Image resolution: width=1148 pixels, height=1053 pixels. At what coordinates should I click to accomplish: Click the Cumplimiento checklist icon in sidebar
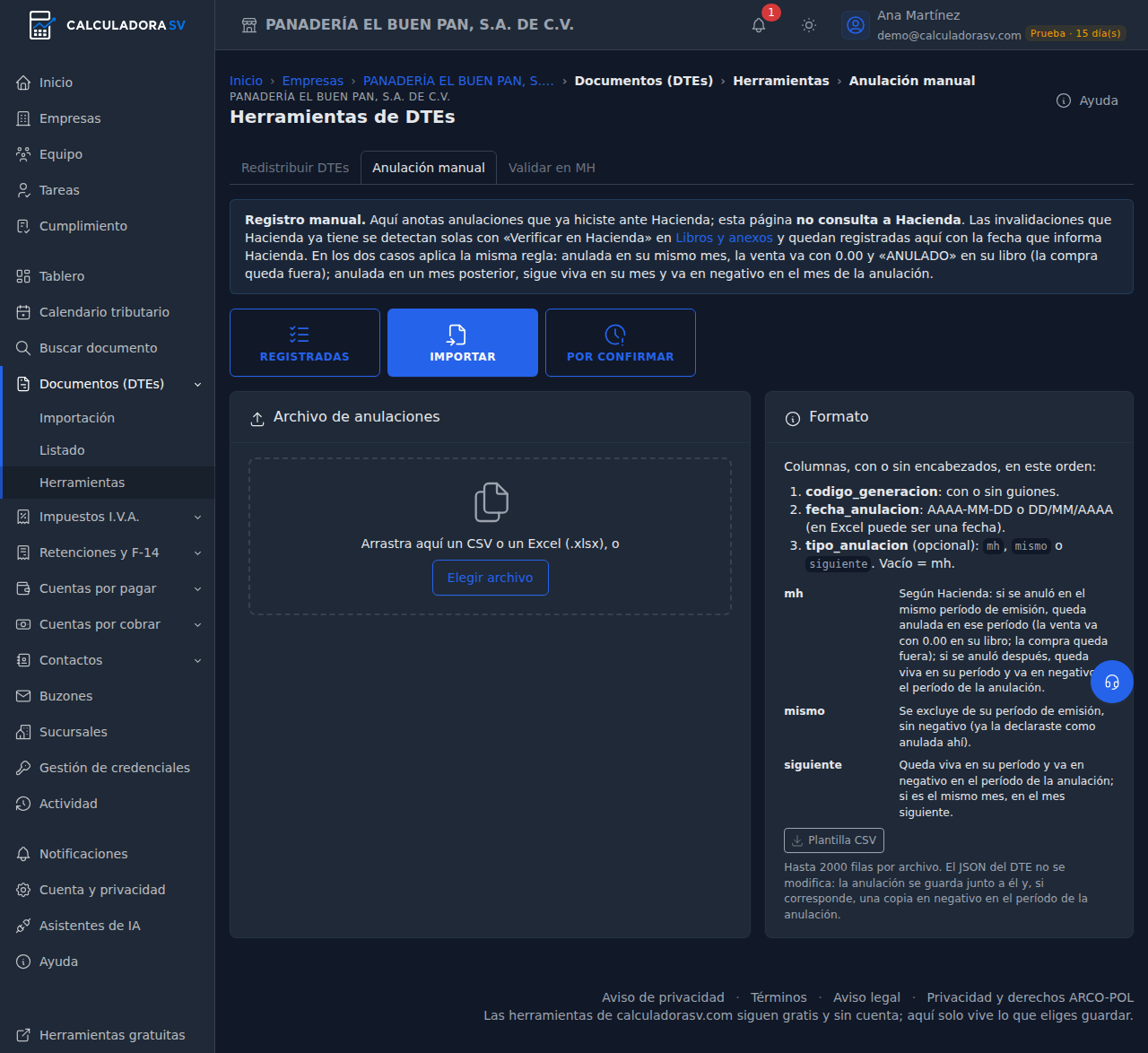coord(23,226)
